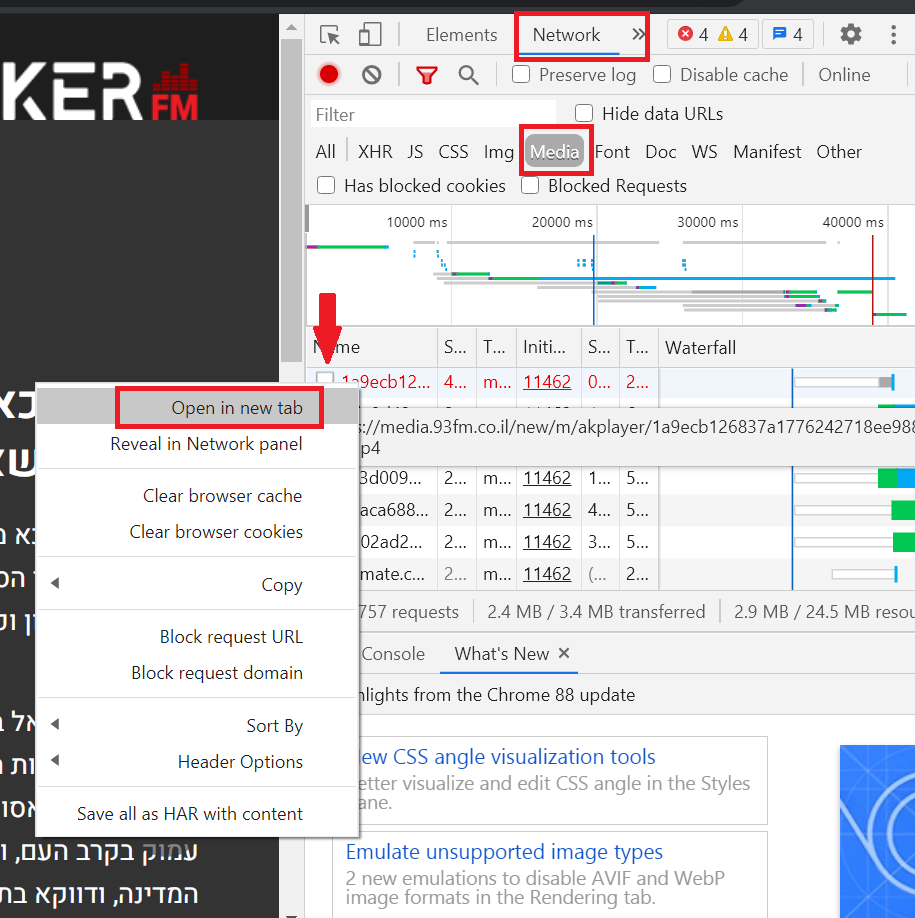Filter requests by JS

click(x=415, y=152)
